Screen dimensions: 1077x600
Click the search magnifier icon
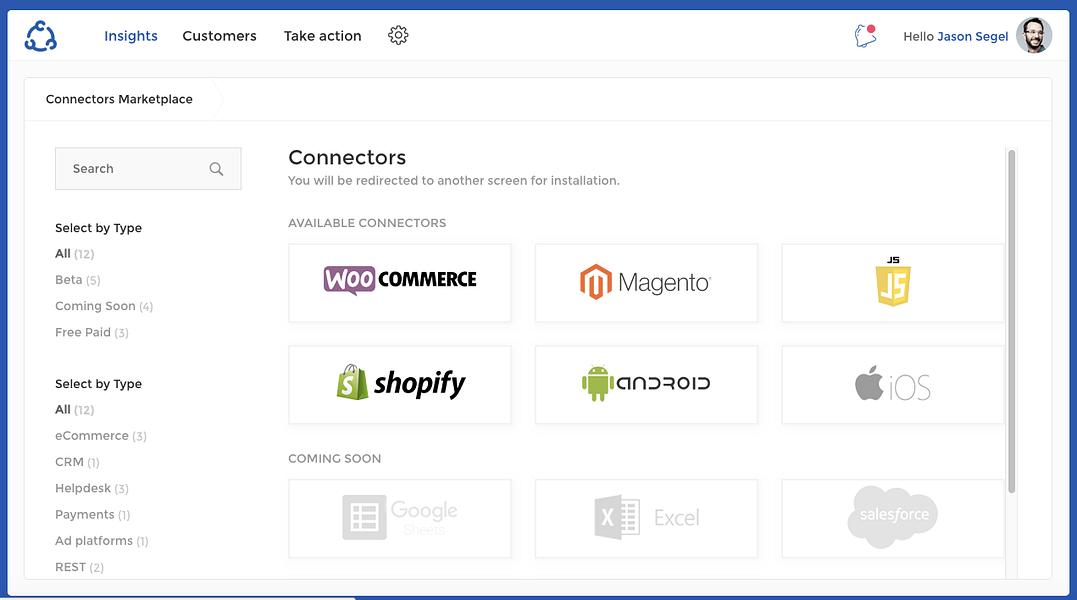click(x=216, y=169)
